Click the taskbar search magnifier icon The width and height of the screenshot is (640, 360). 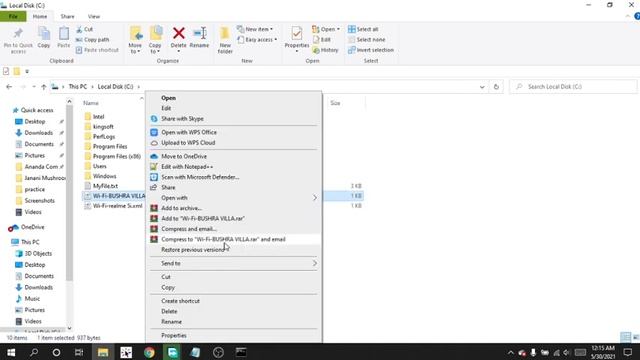pos(34,352)
